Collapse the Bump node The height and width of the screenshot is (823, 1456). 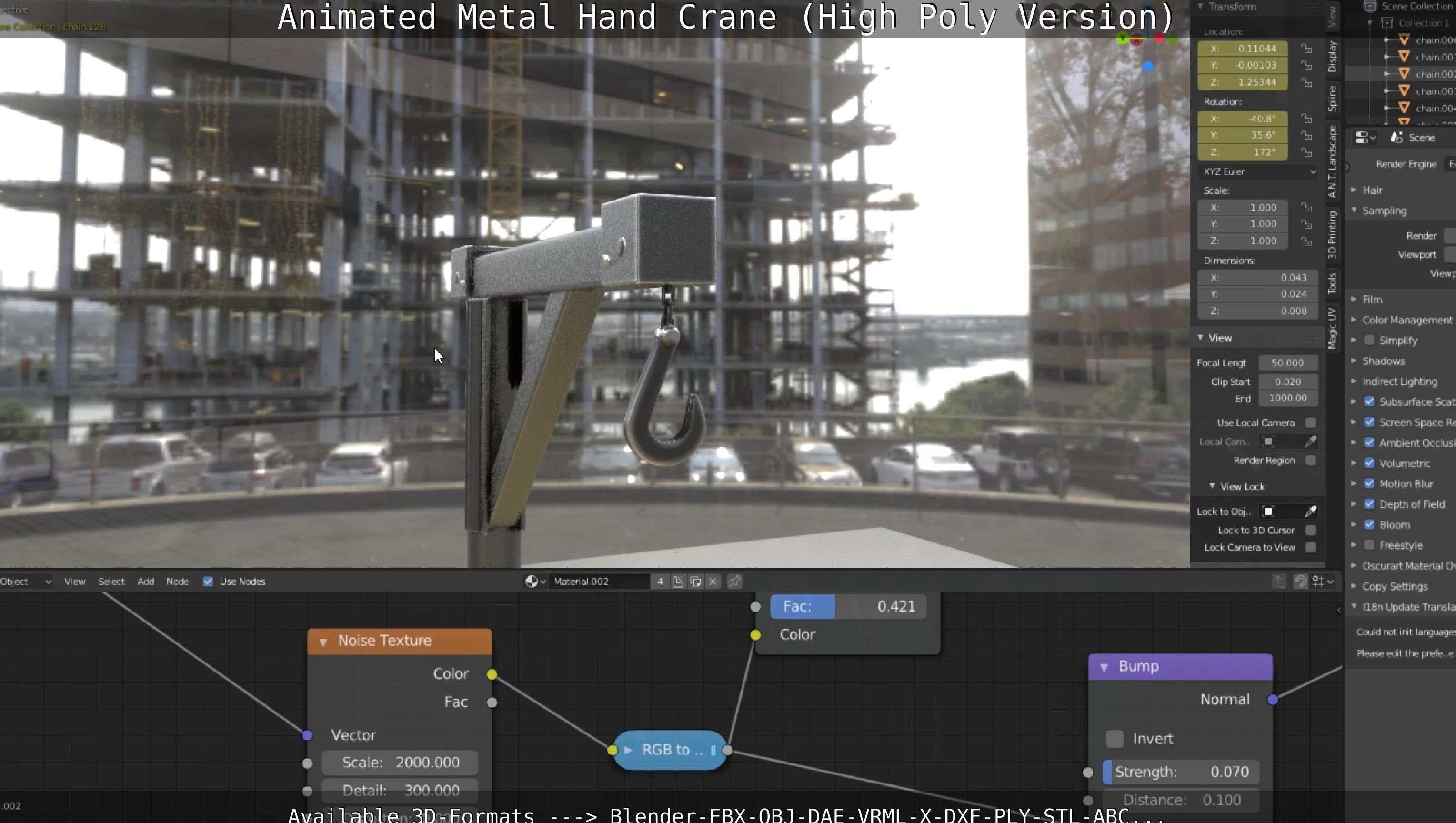coord(1104,668)
